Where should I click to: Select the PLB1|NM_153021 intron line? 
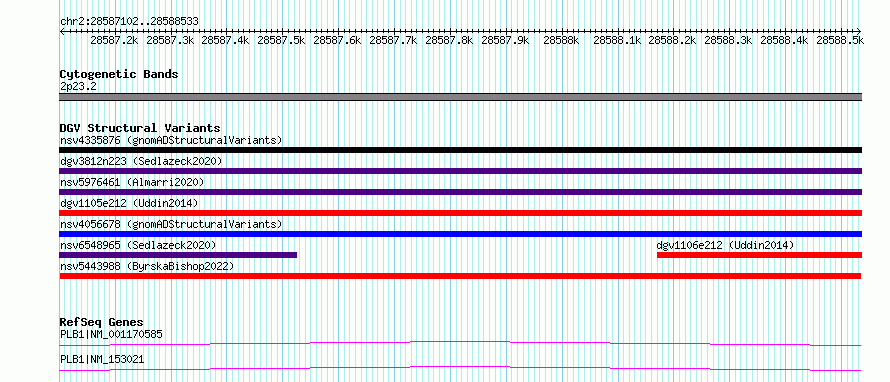coord(460,369)
